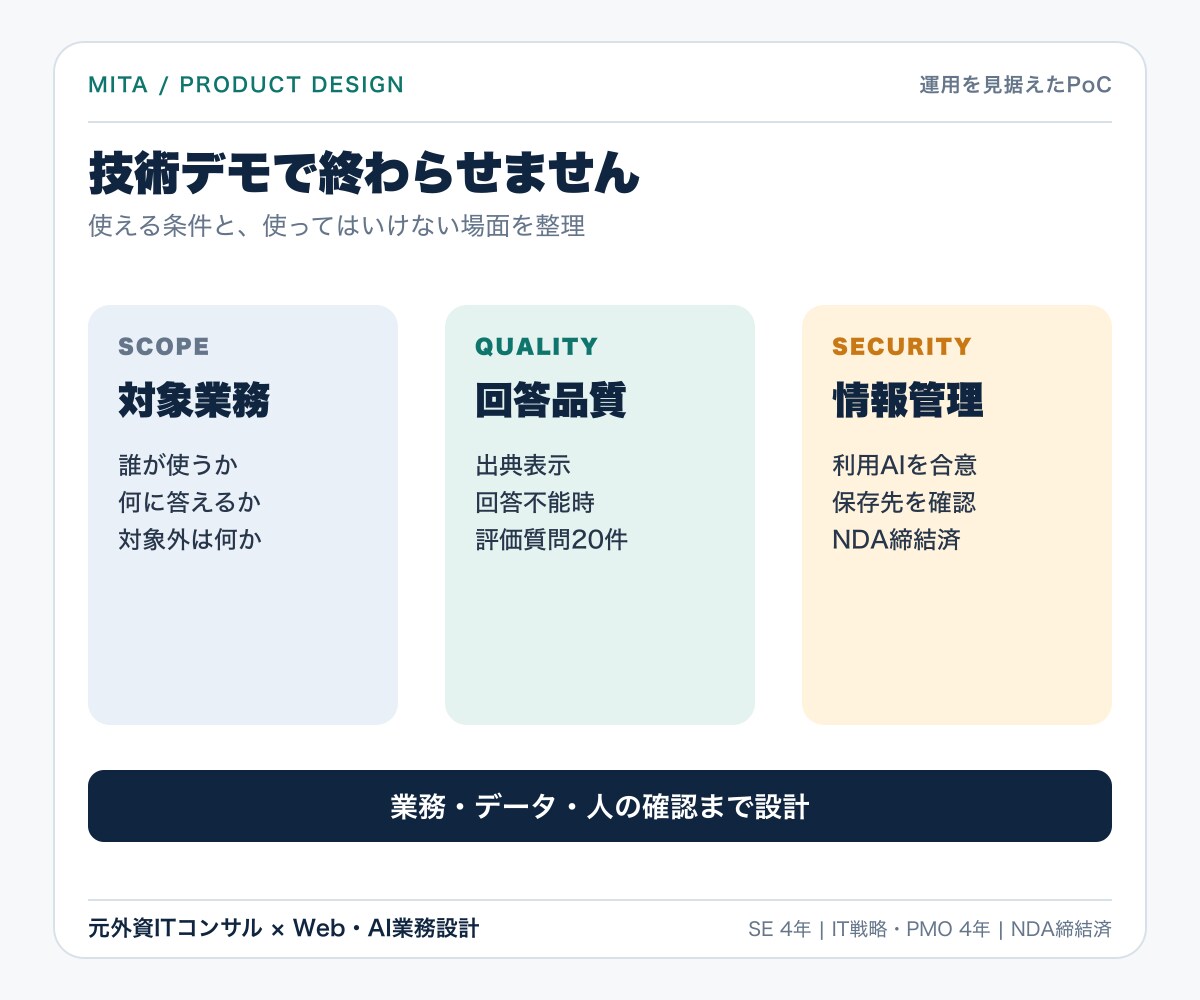Click the 'SECURITY' card label
This screenshot has width=1200, height=1000.
(x=902, y=347)
